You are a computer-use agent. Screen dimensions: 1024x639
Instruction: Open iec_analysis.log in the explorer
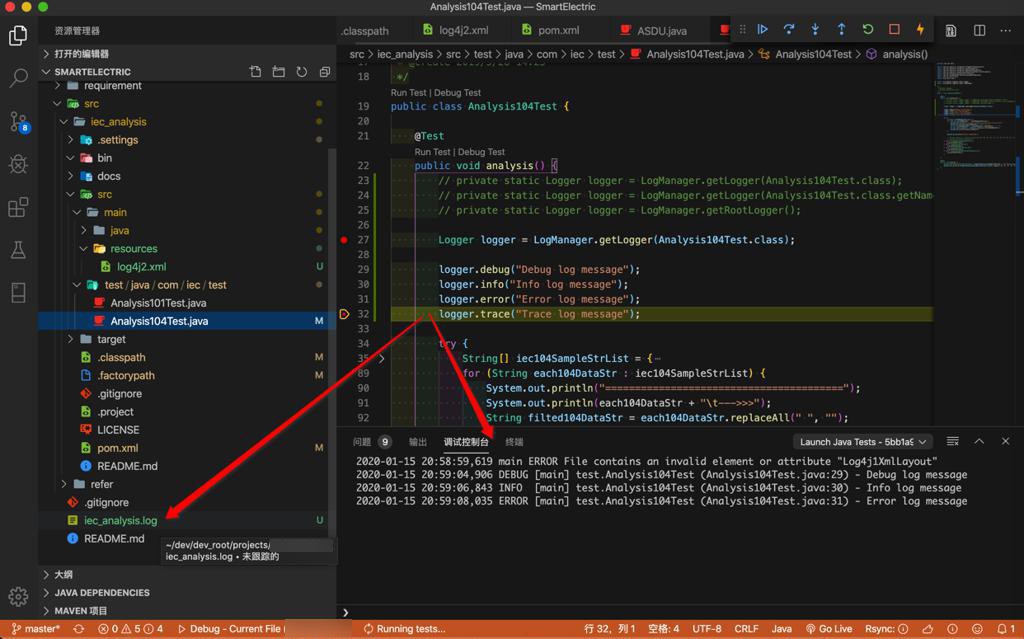coord(120,520)
